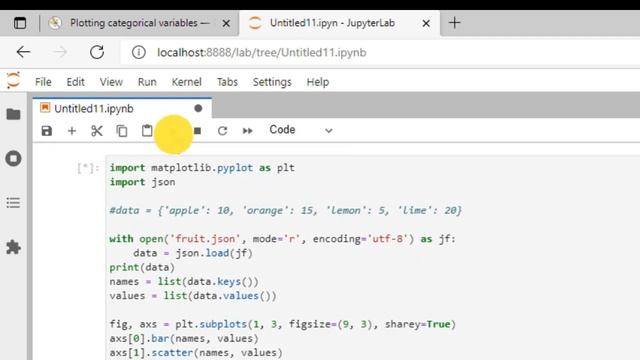
Task: Open a new browser tab
Action: tap(454, 23)
